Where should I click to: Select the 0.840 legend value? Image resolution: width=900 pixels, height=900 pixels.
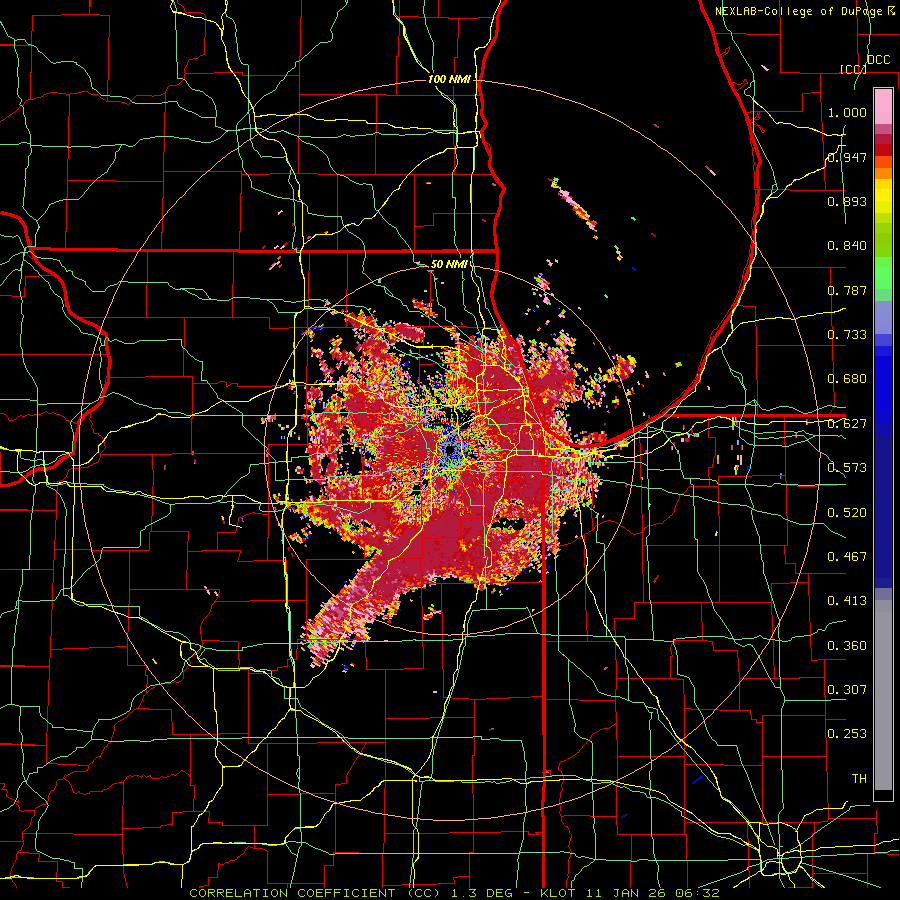tap(847, 246)
